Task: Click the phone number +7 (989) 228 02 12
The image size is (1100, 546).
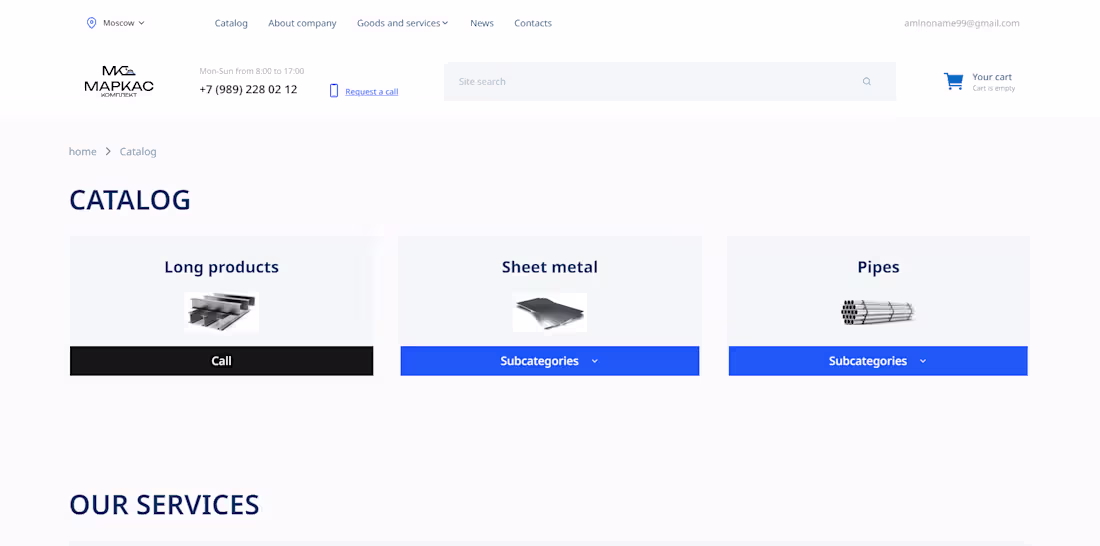Action: tap(248, 90)
